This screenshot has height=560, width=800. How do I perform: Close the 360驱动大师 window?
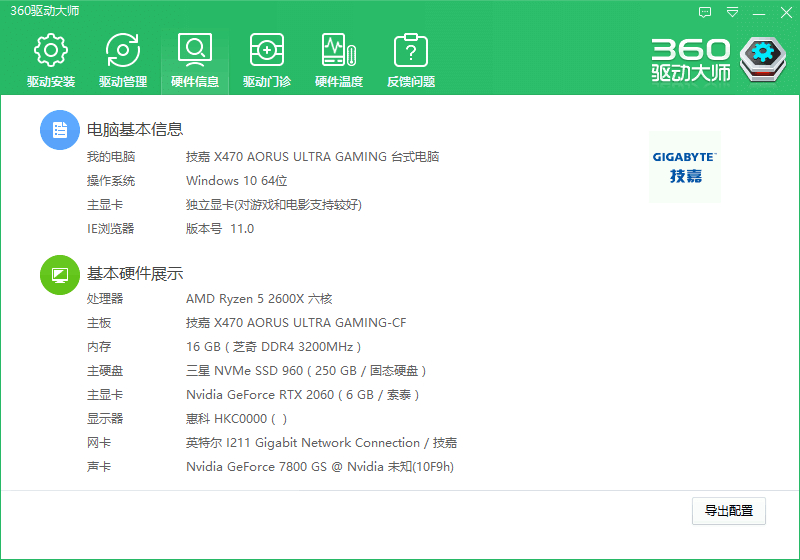point(786,12)
